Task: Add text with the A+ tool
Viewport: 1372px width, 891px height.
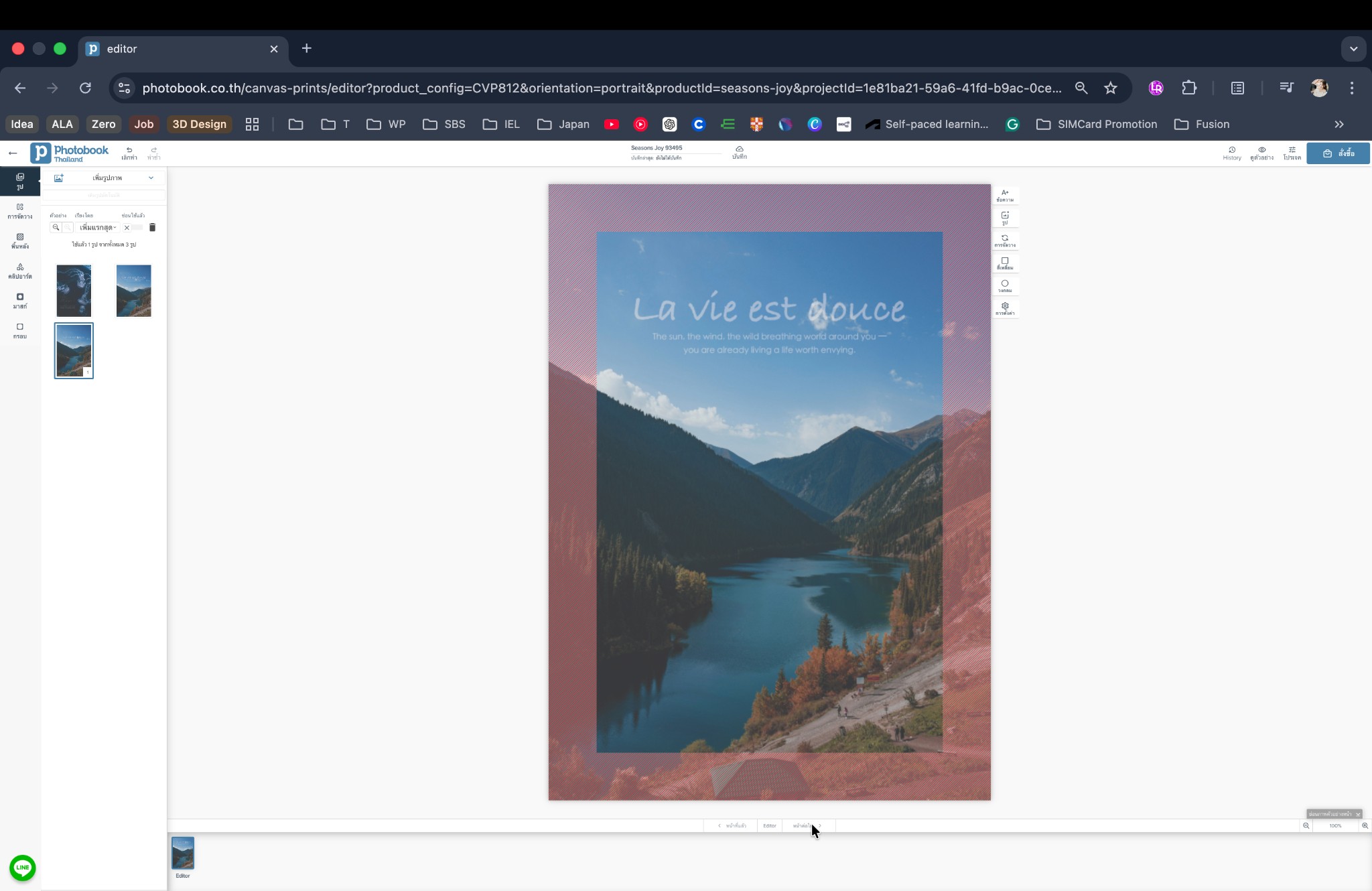Action: coord(1004,196)
